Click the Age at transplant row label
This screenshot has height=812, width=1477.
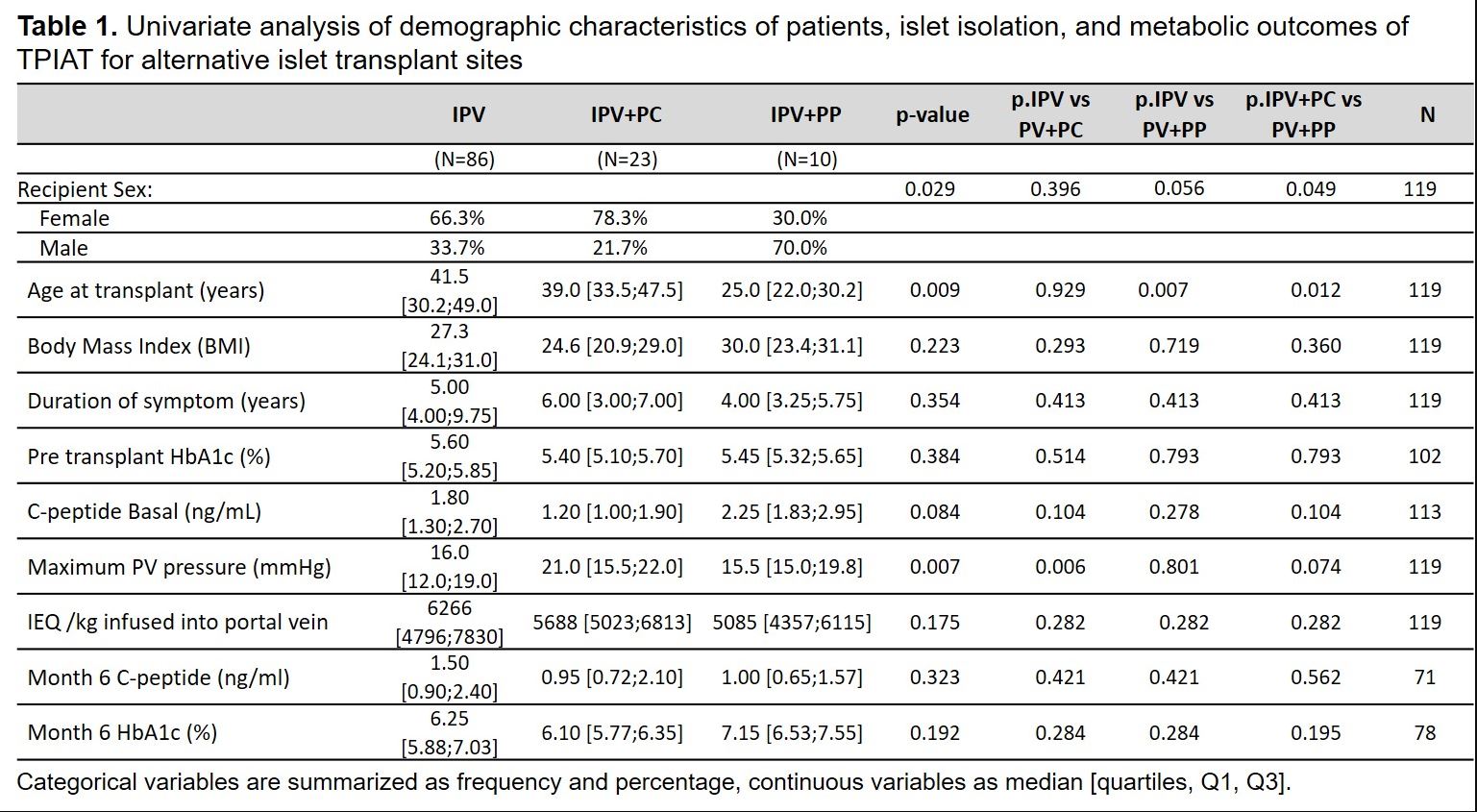tap(145, 290)
